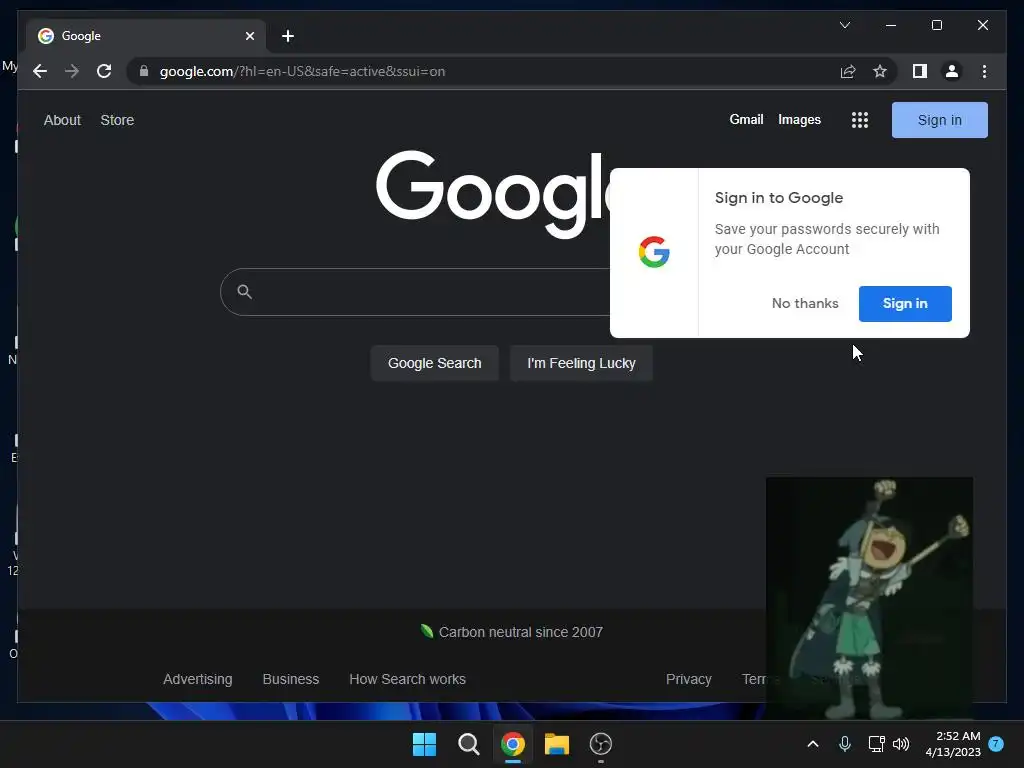
Task: Go back using the browser back arrow
Action: click(40, 71)
